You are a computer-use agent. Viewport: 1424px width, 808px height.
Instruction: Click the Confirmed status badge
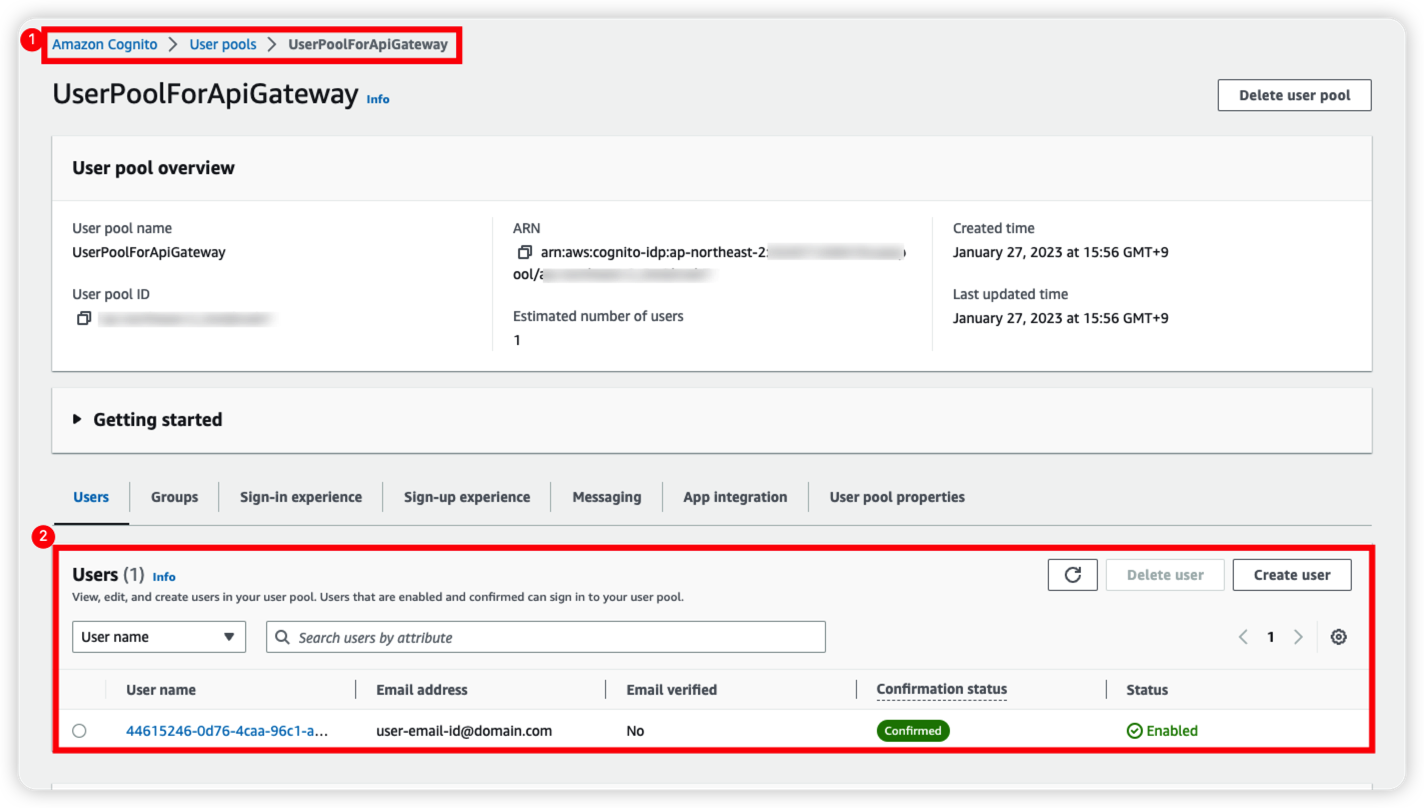click(x=913, y=731)
